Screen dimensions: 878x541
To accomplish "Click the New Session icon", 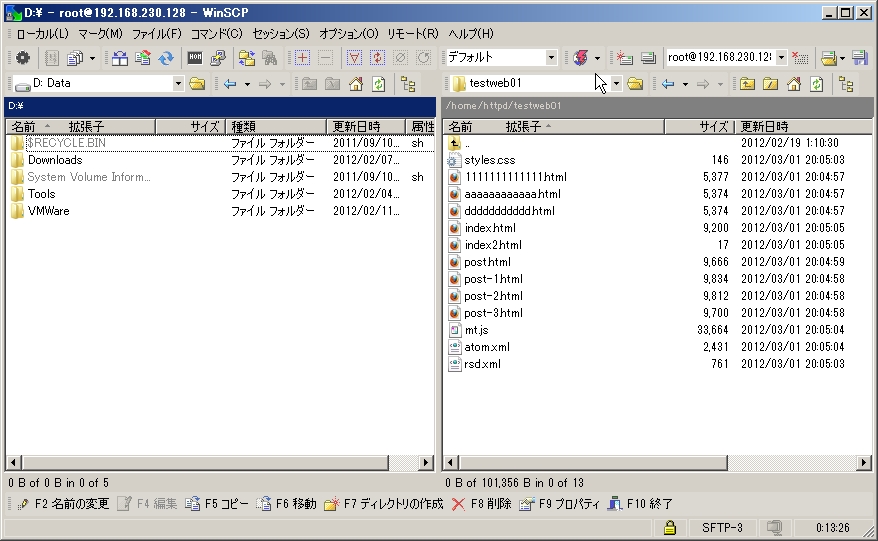I will [x=624, y=57].
